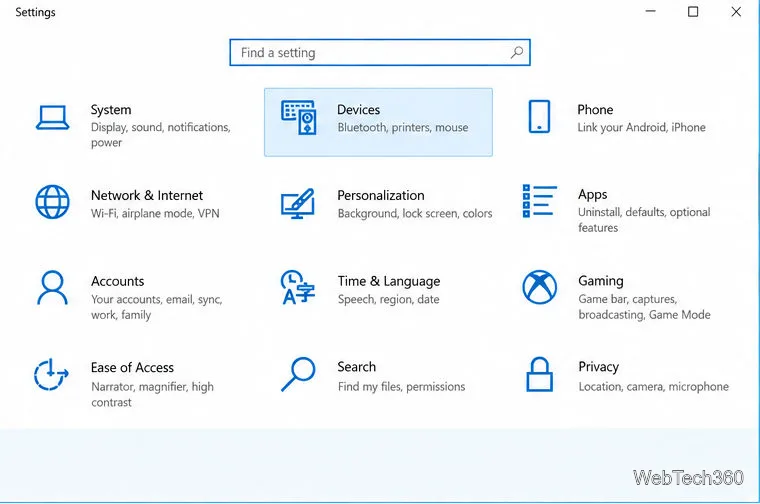Click the Devices keyboard and speaker icon
760x504 pixels.
(x=299, y=117)
